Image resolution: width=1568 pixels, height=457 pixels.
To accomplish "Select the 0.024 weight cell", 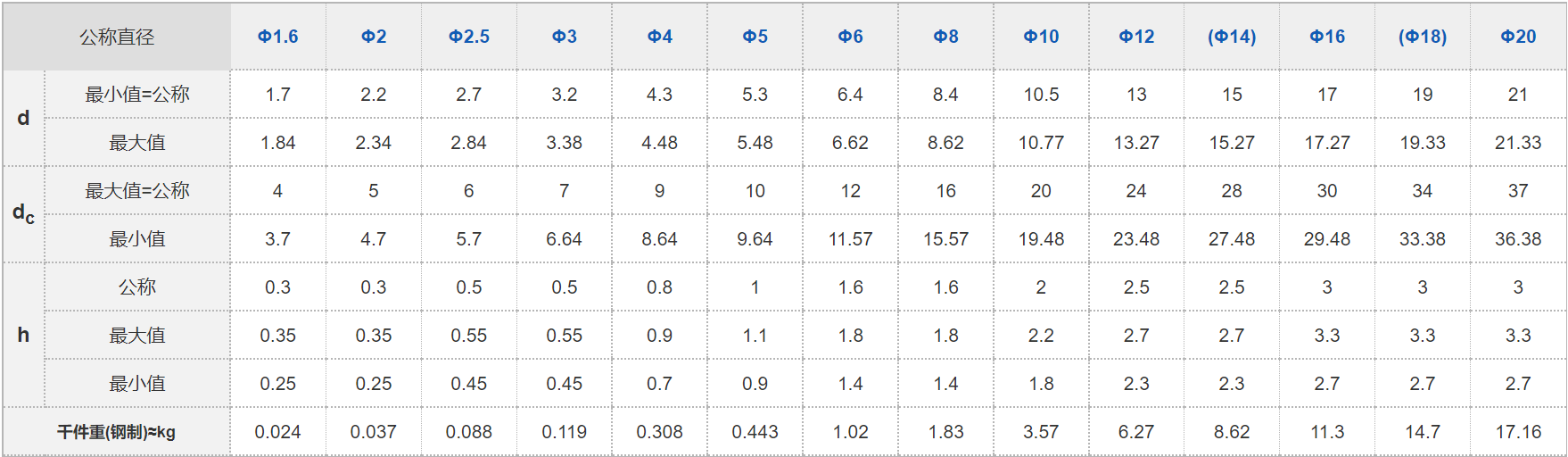I will pos(278,432).
